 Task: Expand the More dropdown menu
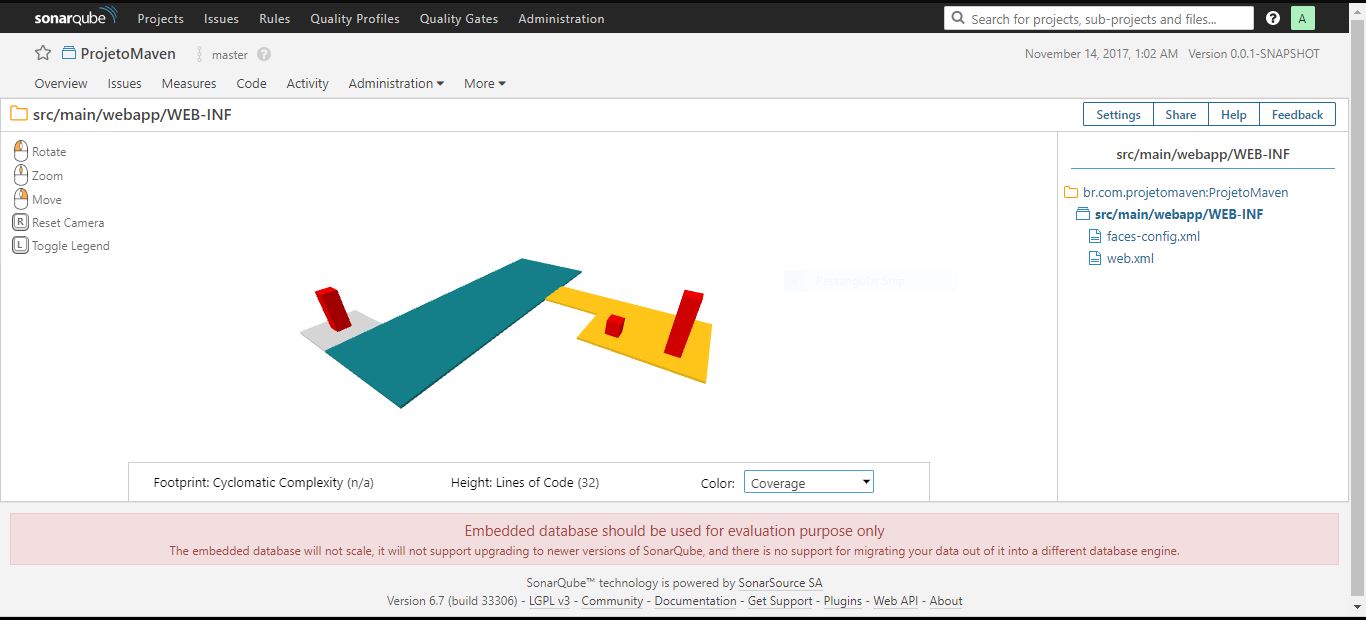coord(485,84)
